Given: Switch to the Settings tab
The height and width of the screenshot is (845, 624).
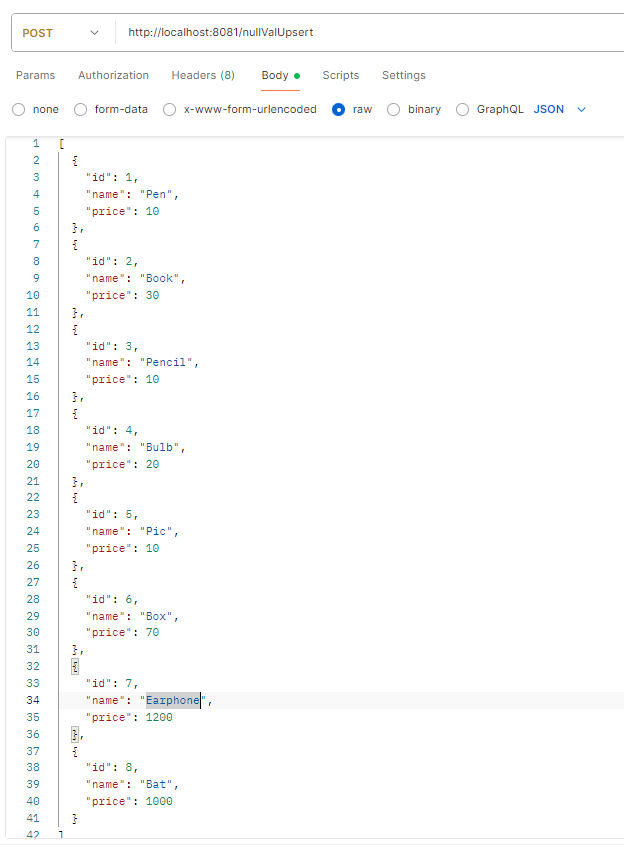Looking at the screenshot, I should (x=403, y=75).
